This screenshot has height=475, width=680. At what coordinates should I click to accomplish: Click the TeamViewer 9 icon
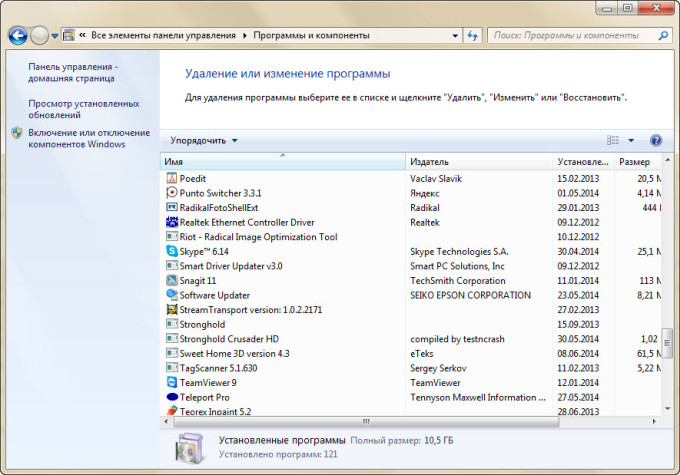pyautogui.click(x=172, y=382)
